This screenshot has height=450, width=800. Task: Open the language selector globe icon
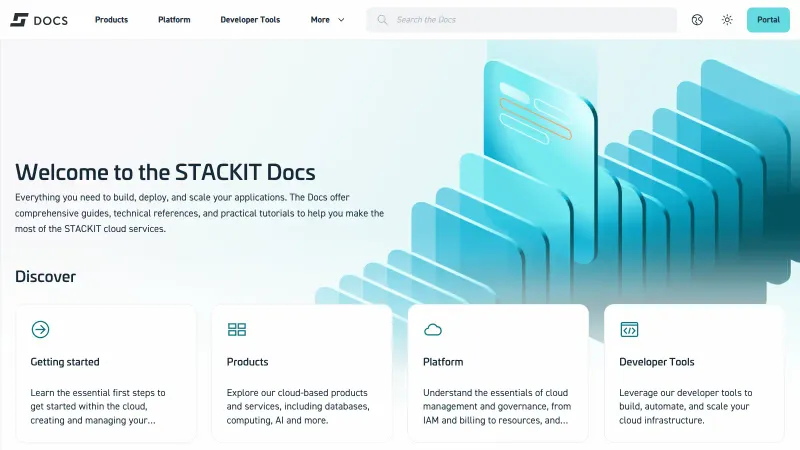698,20
